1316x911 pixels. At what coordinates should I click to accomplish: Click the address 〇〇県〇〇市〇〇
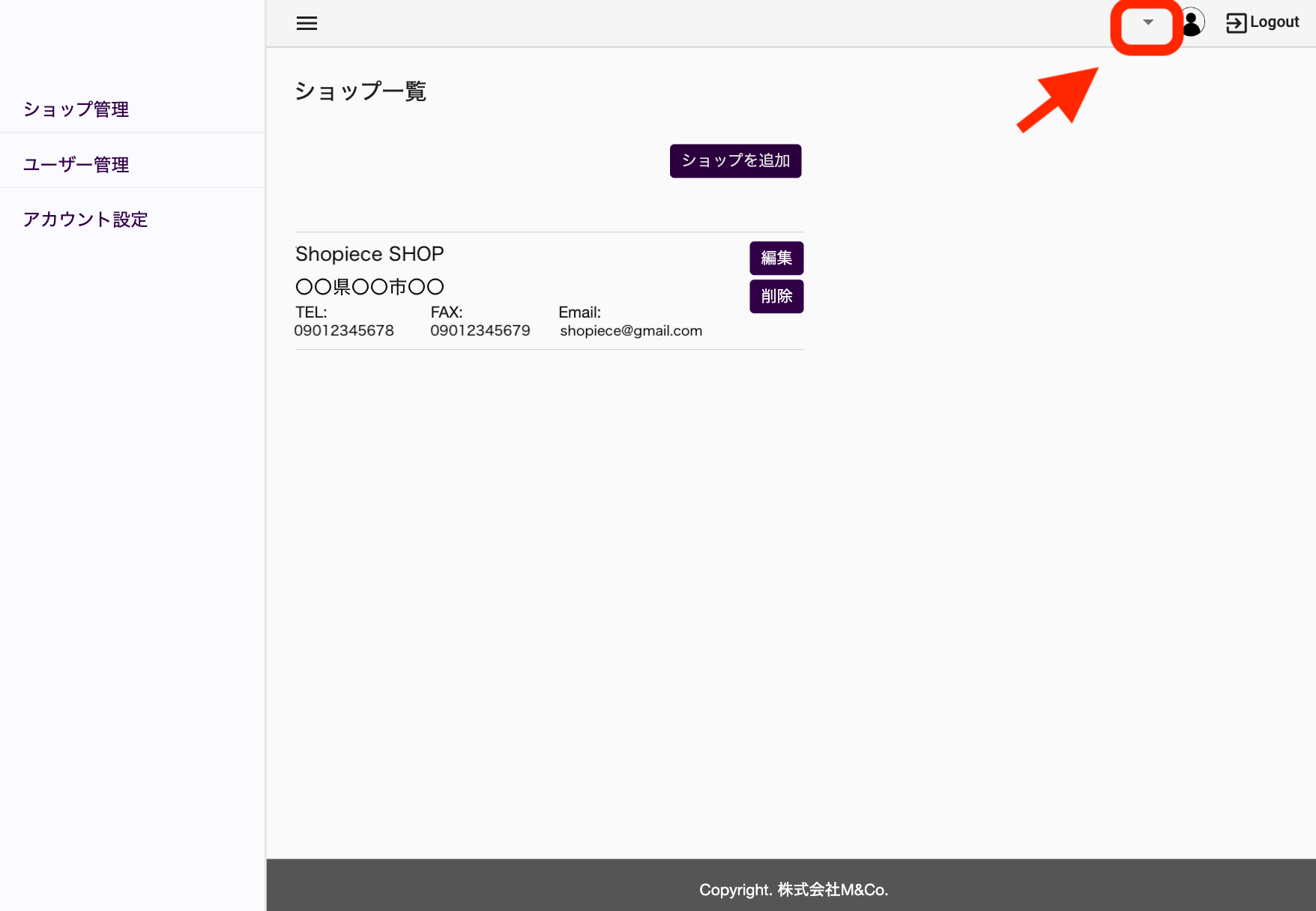(x=369, y=287)
